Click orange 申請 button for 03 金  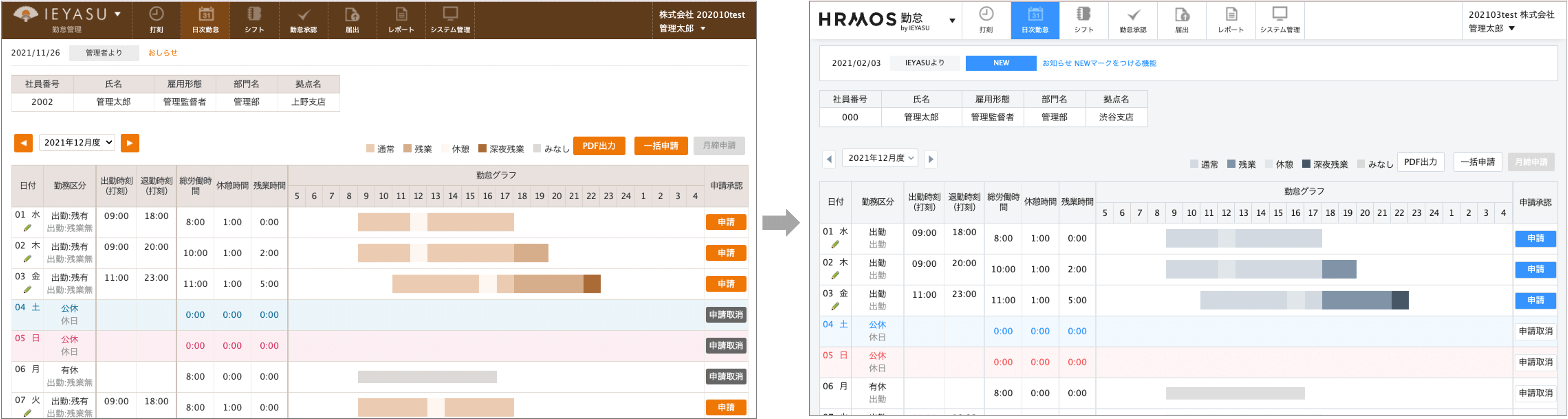pyautogui.click(x=726, y=284)
